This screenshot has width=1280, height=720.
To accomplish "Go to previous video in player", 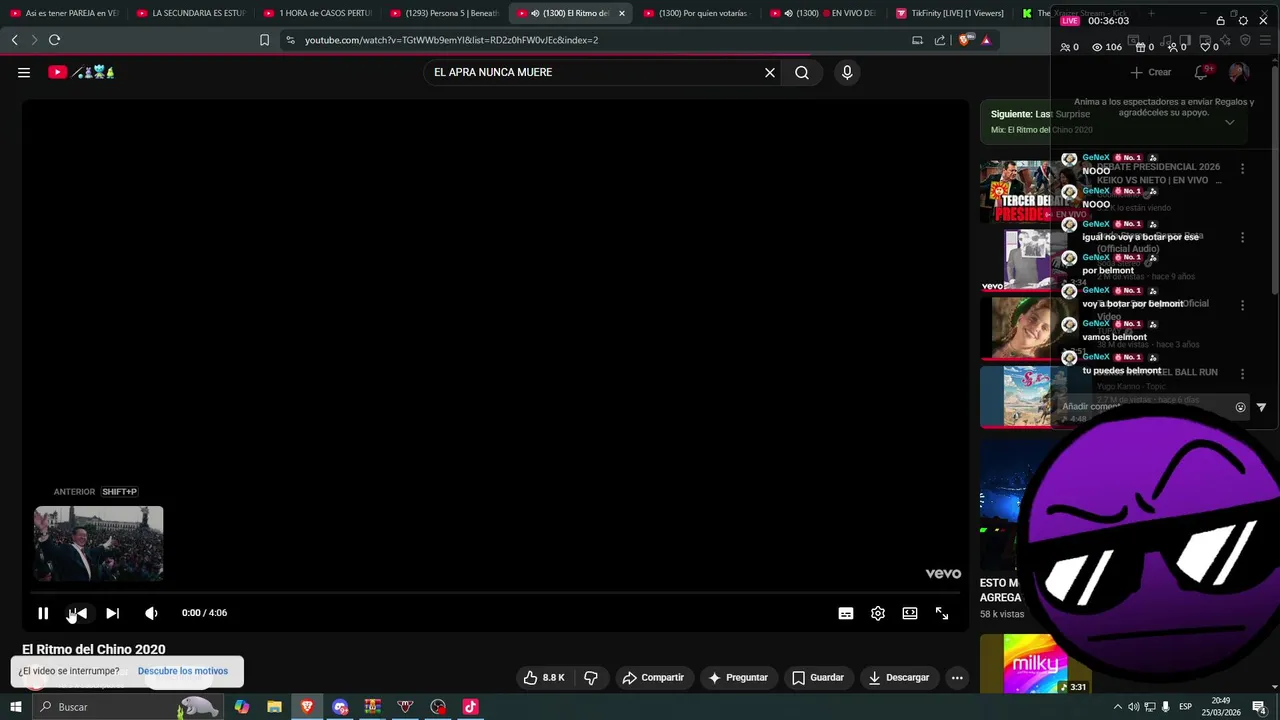I will pos(78,613).
